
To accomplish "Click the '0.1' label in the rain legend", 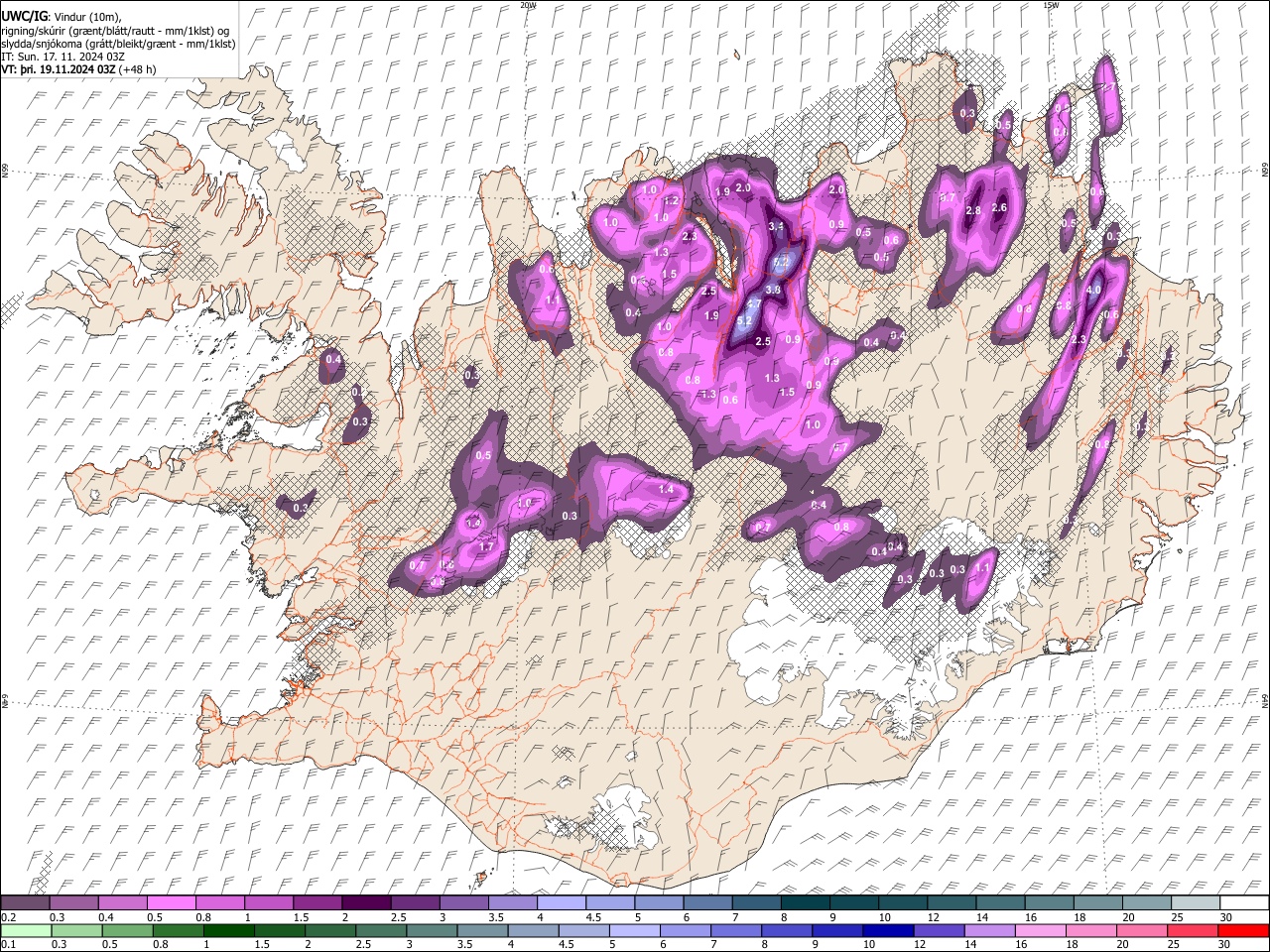I will click(8, 944).
